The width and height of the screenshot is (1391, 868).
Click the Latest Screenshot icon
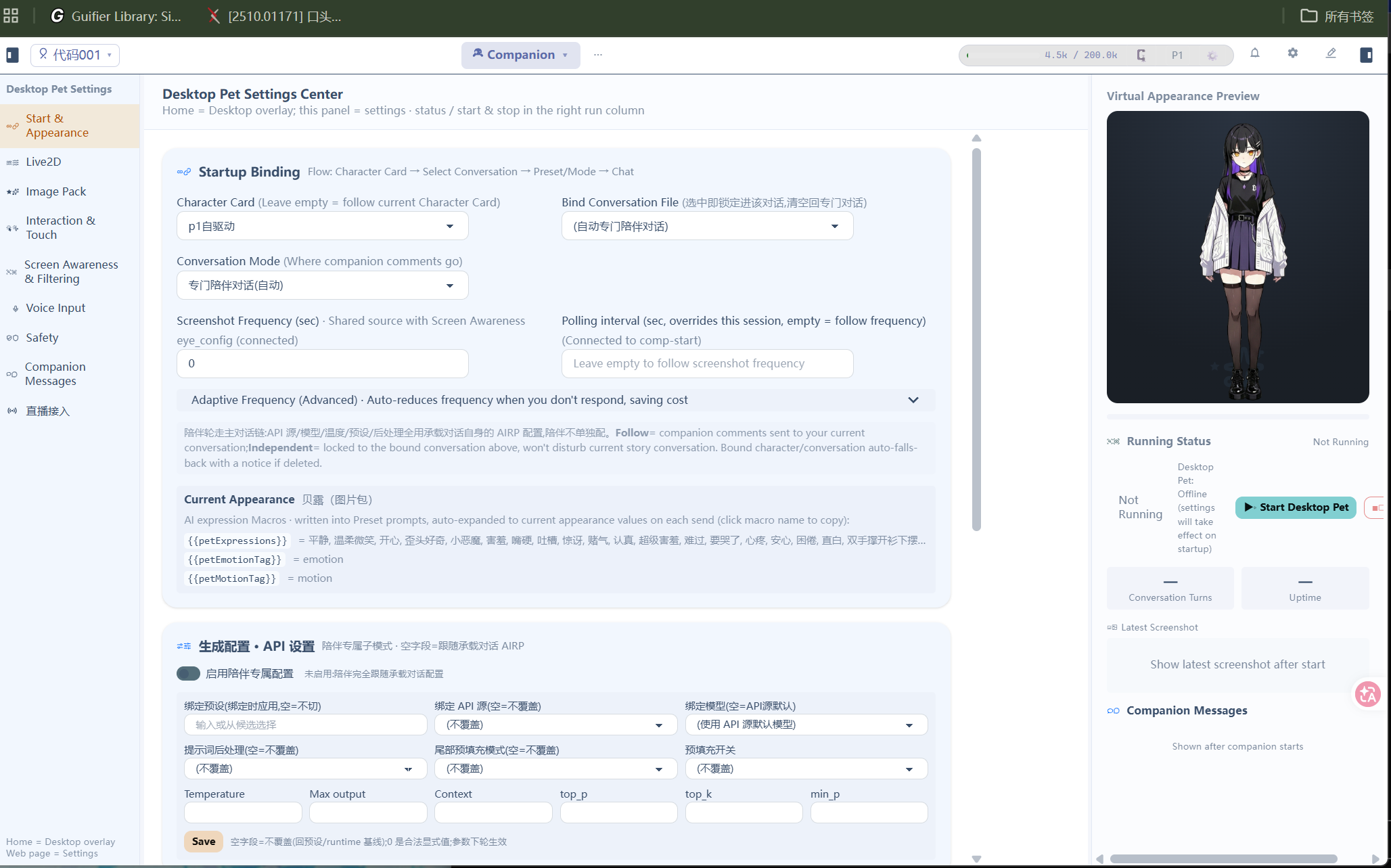(1112, 627)
